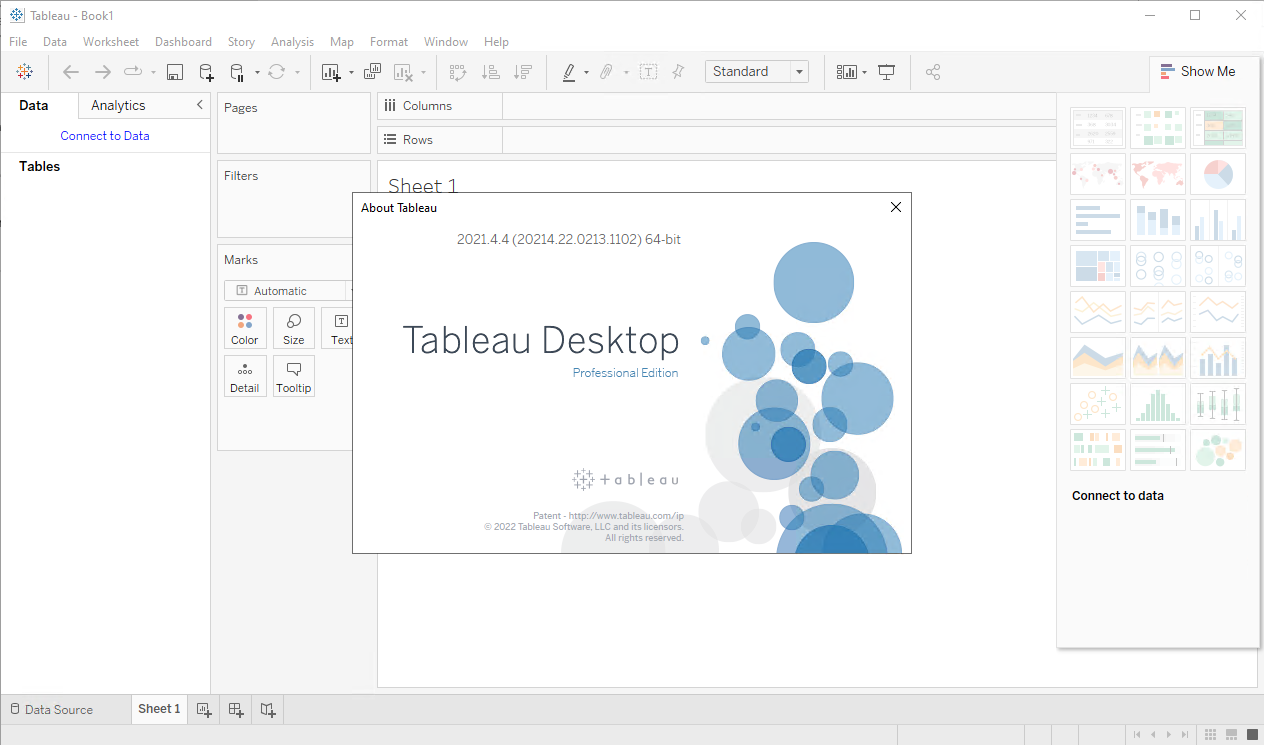The height and width of the screenshot is (745, 1264).
Task: Click the Sort Ascending icon
Action: 490,72
